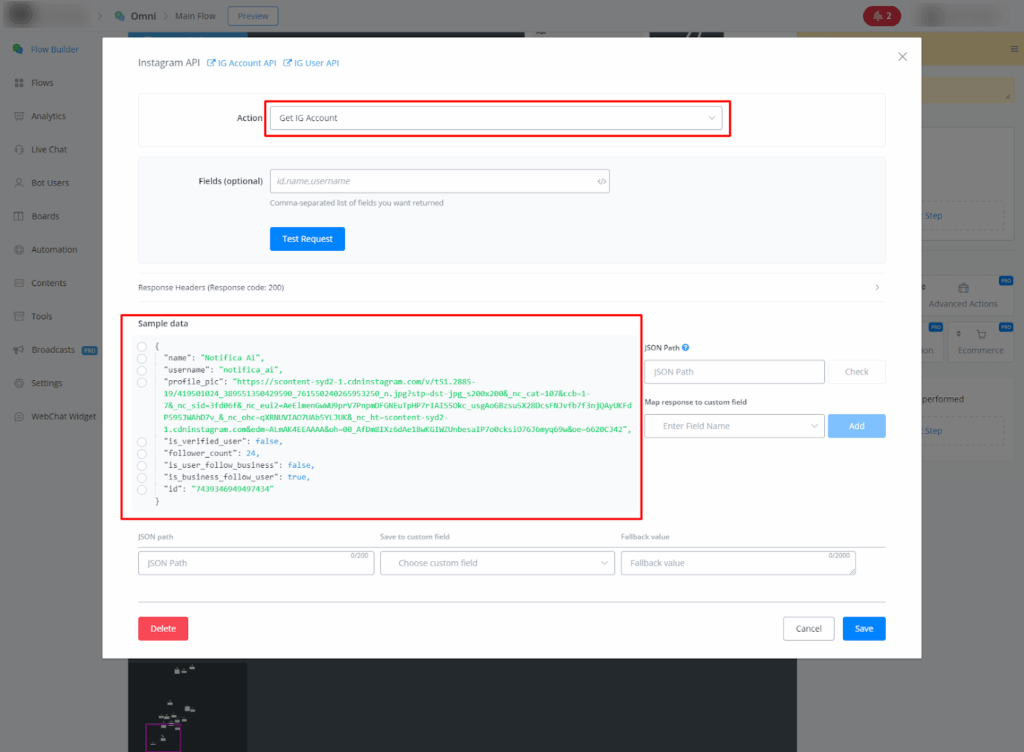Click the code variable icon in Fields input

click(601, 181)
